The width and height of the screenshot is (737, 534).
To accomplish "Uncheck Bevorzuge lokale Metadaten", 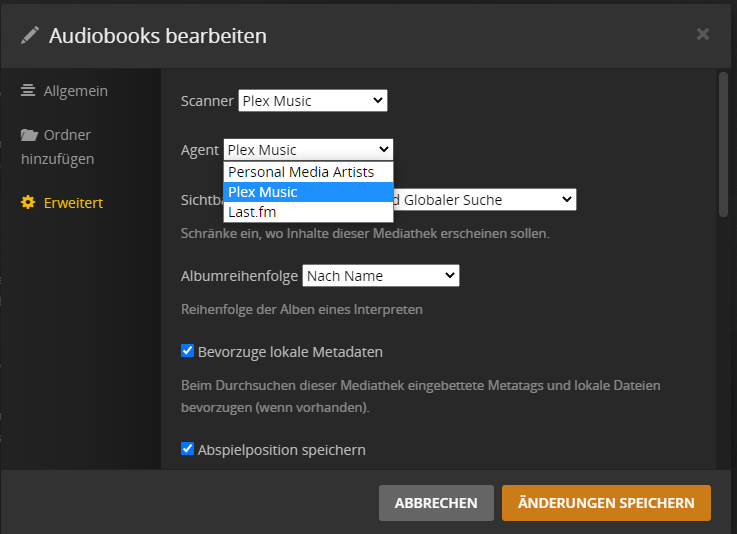I will (188, 351).
